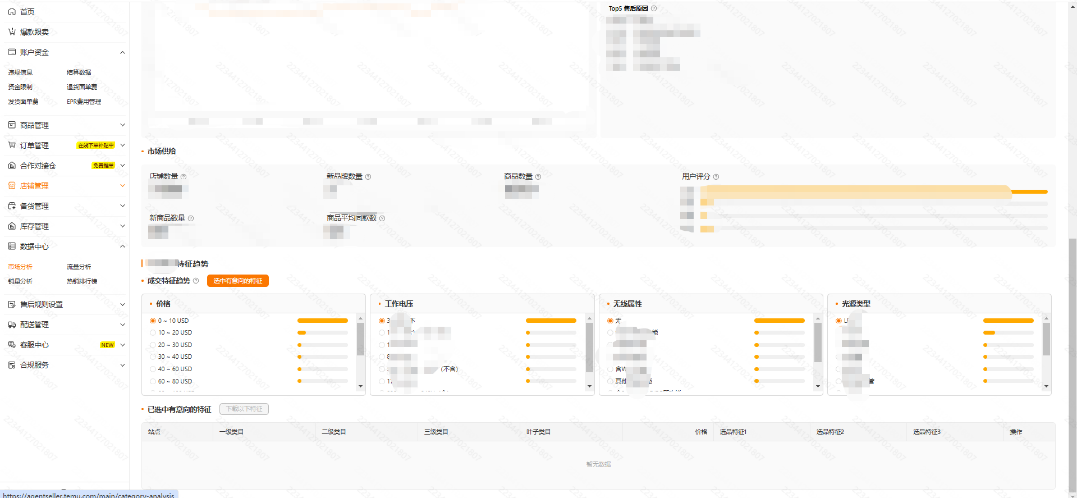The height and width of the screenshot is (498, 1077).
Task: Choose the 30 ~ 40 USD price range
Action: pyautogui.click(x=152, y=356)
